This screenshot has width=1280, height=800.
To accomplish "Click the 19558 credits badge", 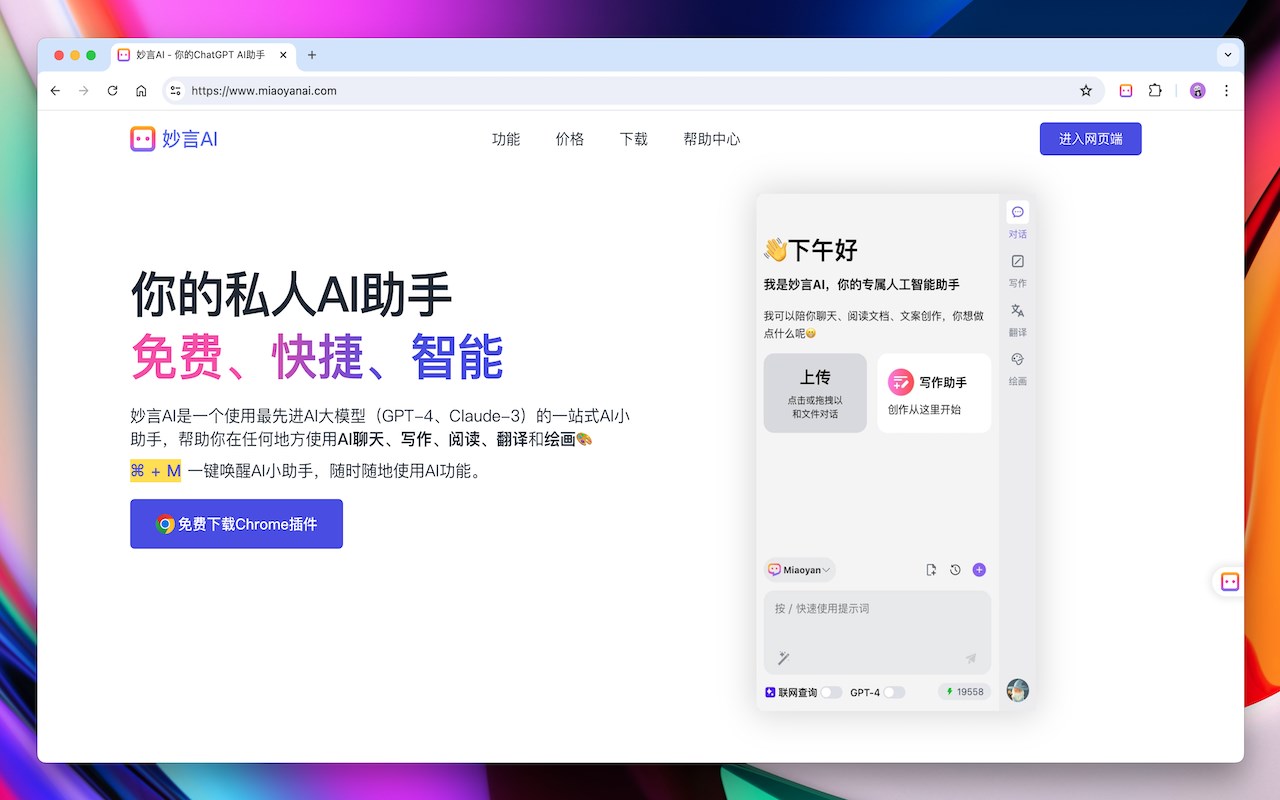I will [x=964, y=692].
